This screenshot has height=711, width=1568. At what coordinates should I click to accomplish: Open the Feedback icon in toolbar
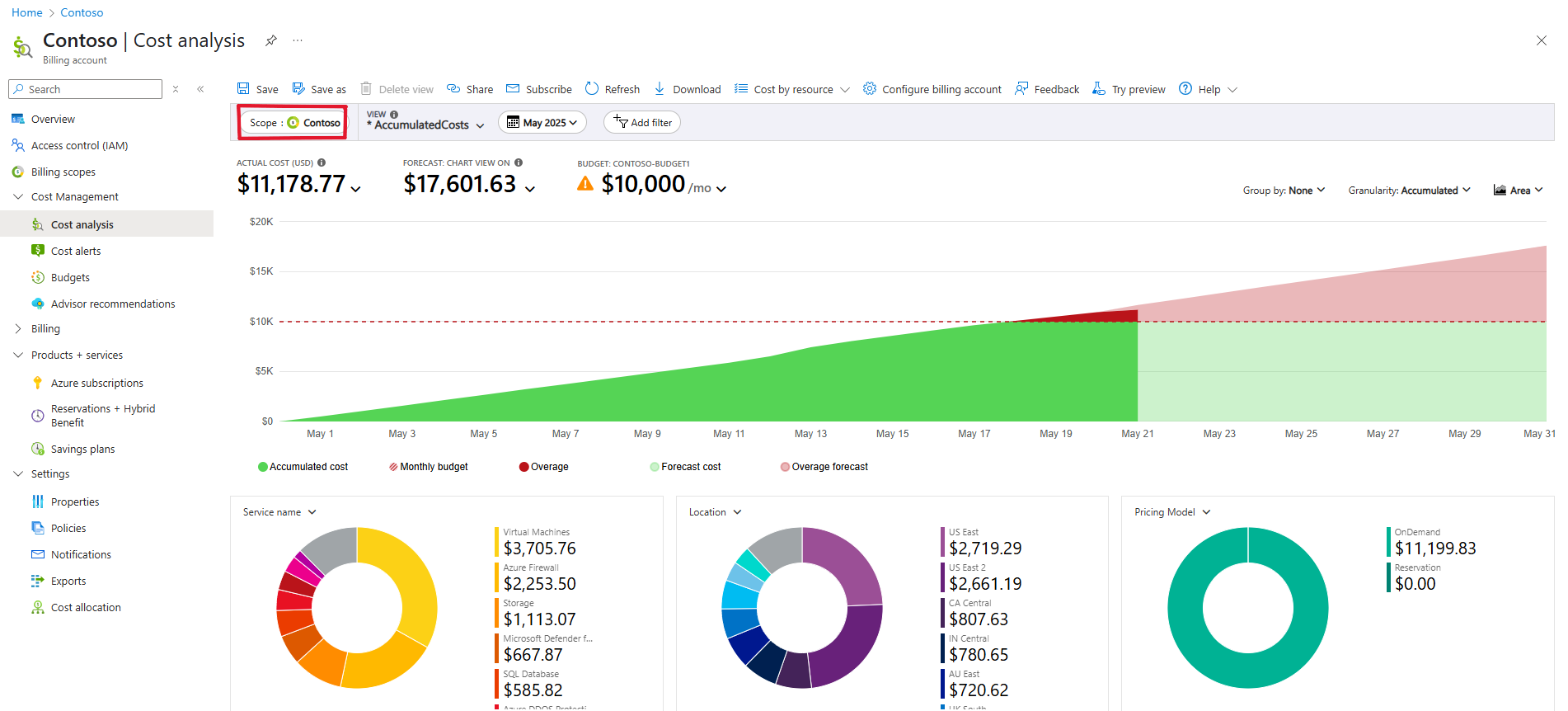point(1021,89)
